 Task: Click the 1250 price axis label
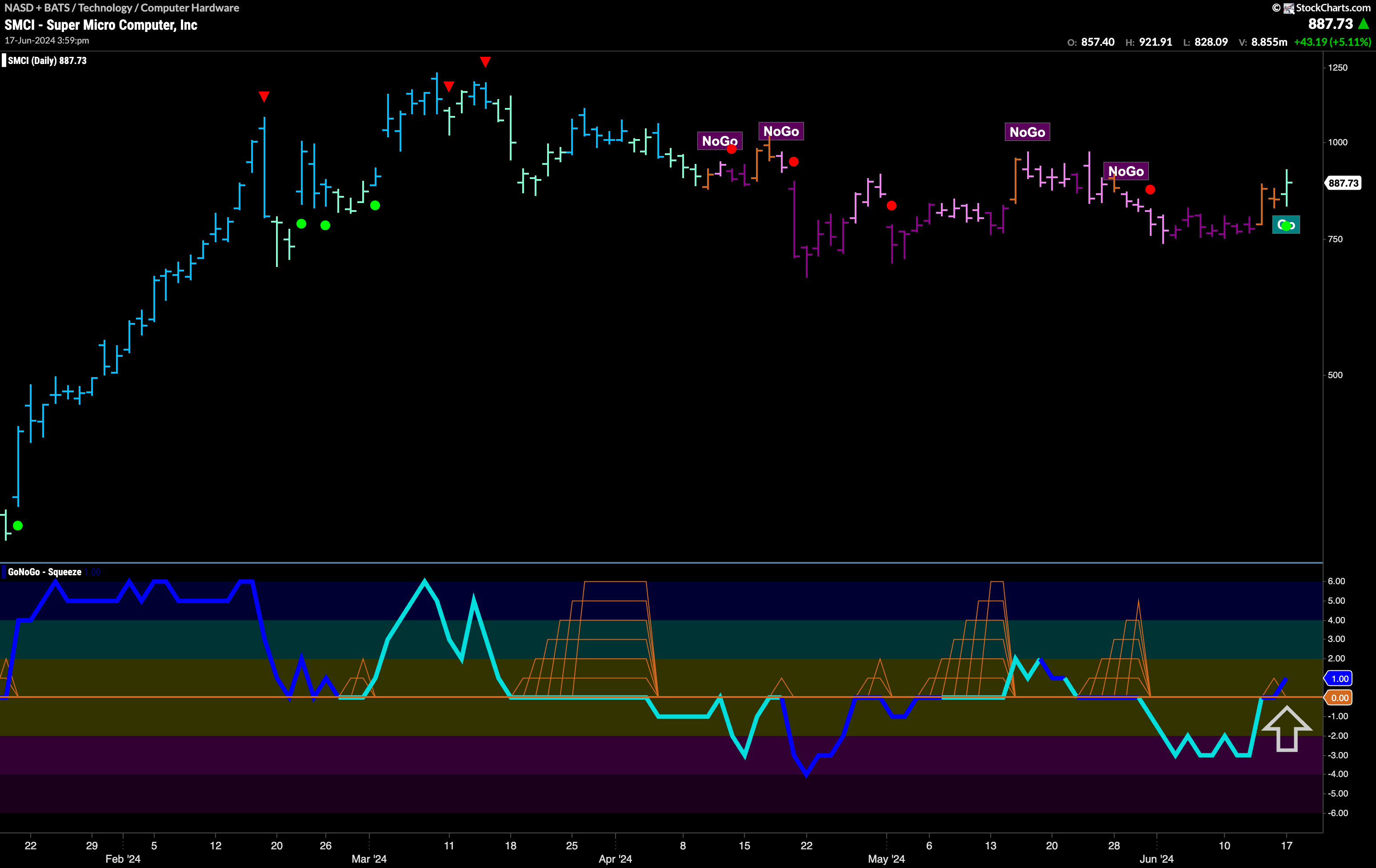coord(1337,68)
